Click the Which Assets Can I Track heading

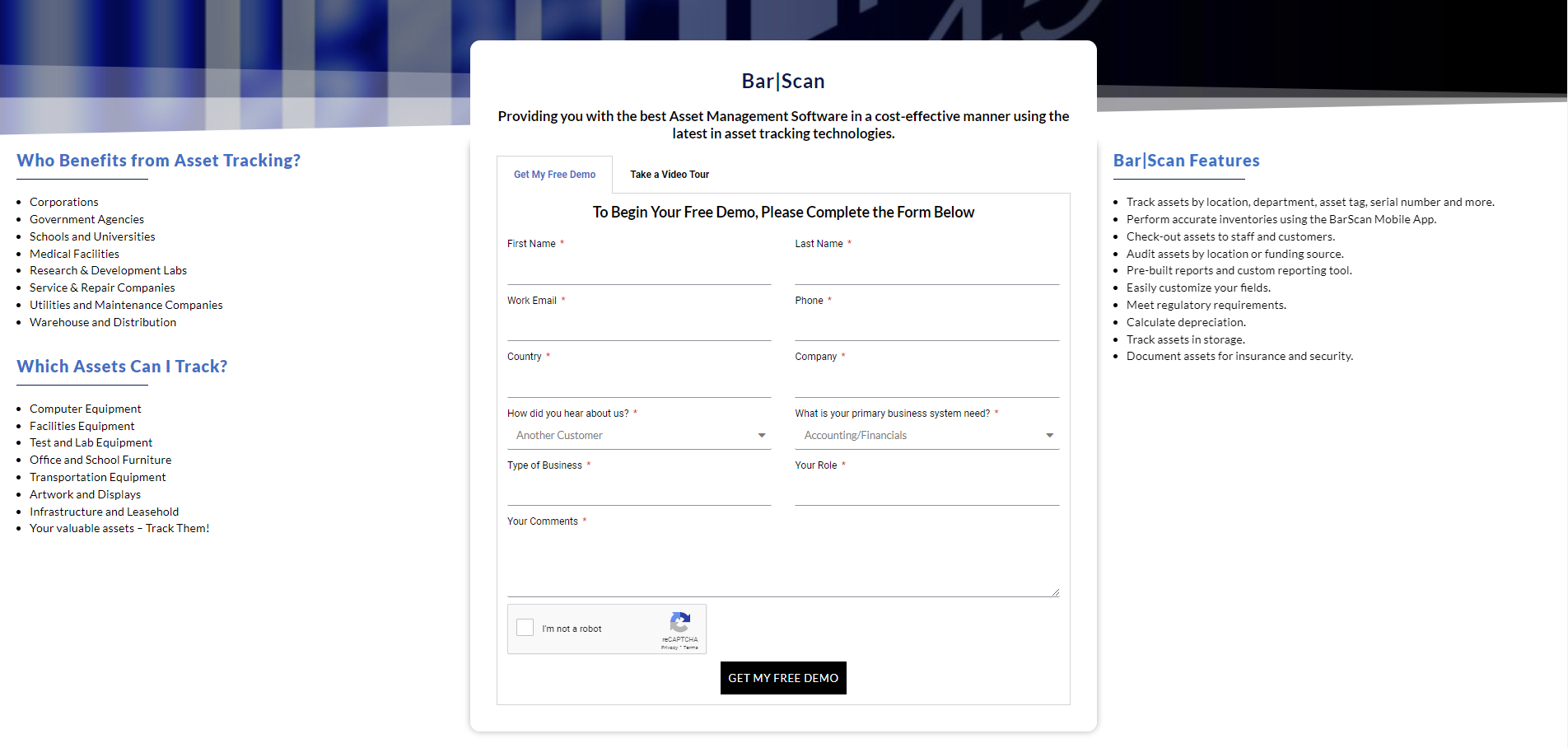click(122, 367)
